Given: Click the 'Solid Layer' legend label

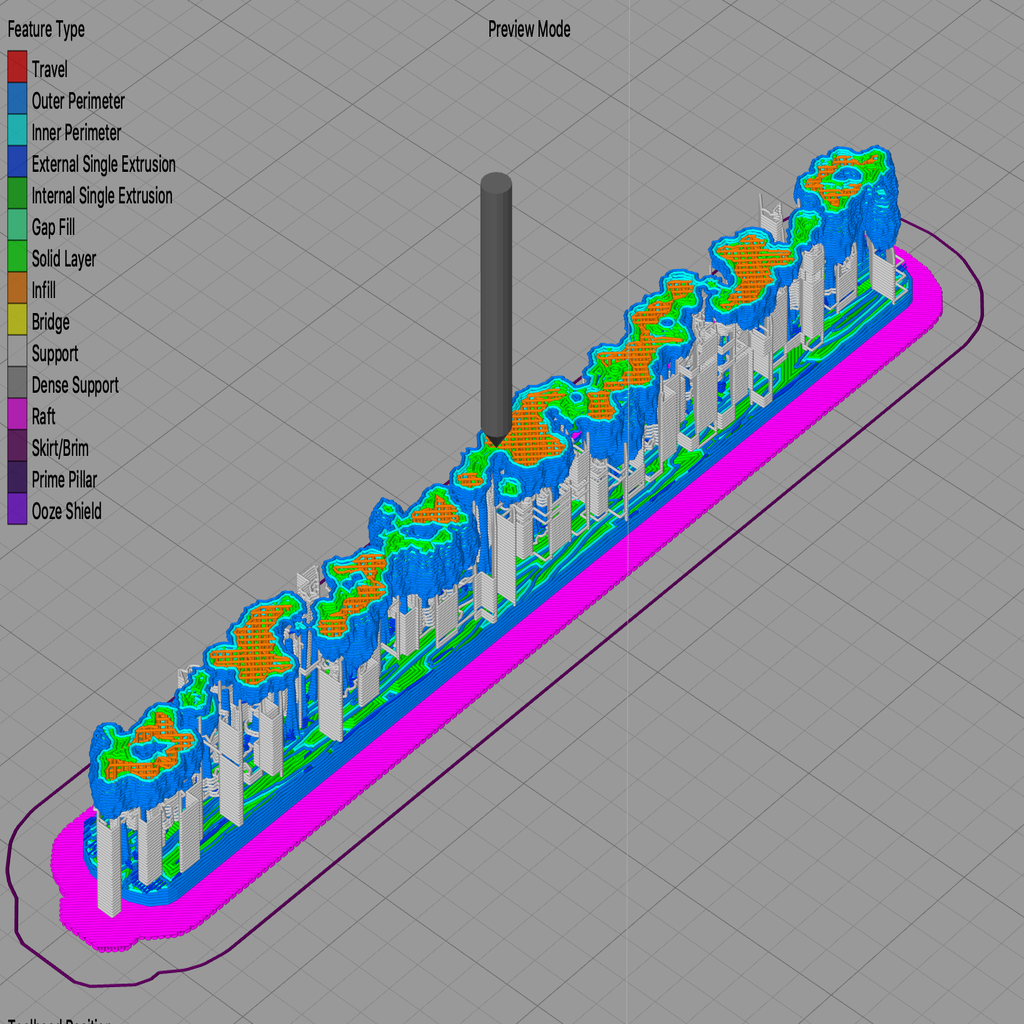Looking at the screenshot, I should pos(64,259).
